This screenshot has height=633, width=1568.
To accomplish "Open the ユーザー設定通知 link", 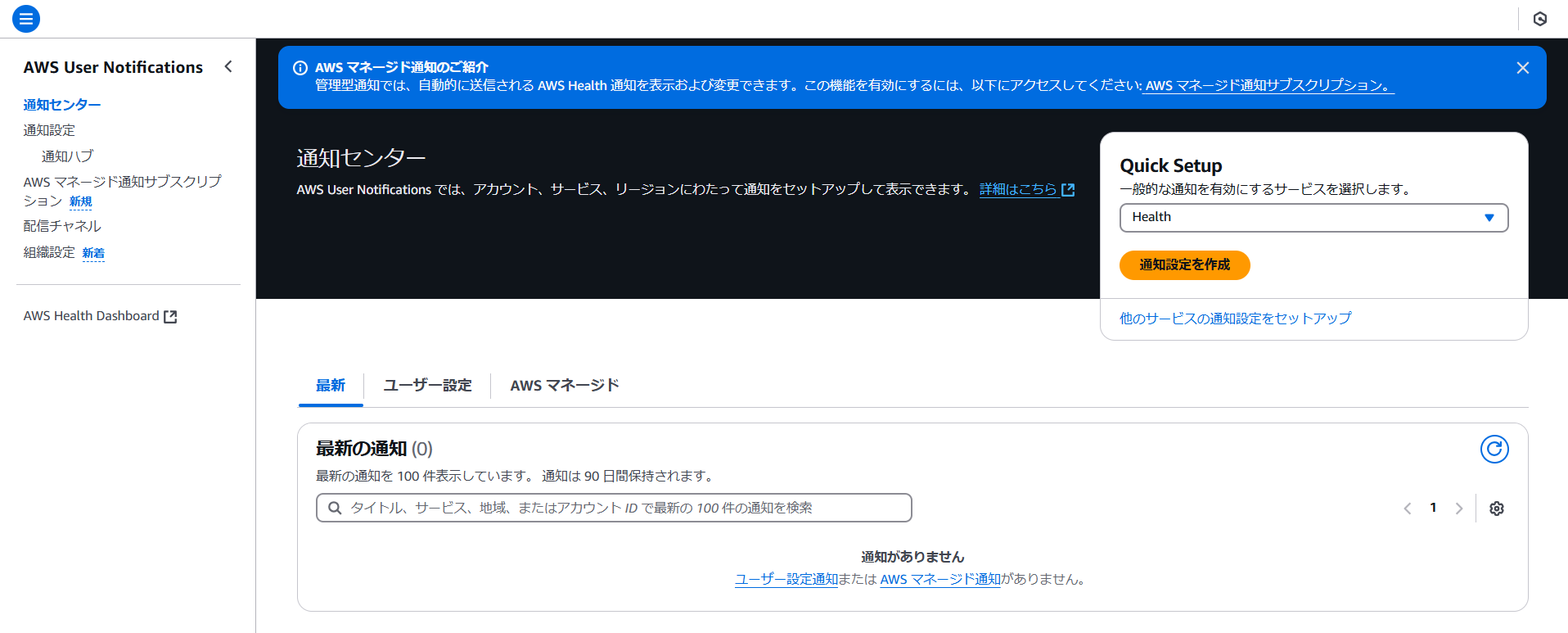I will click(x=786, y=580).
